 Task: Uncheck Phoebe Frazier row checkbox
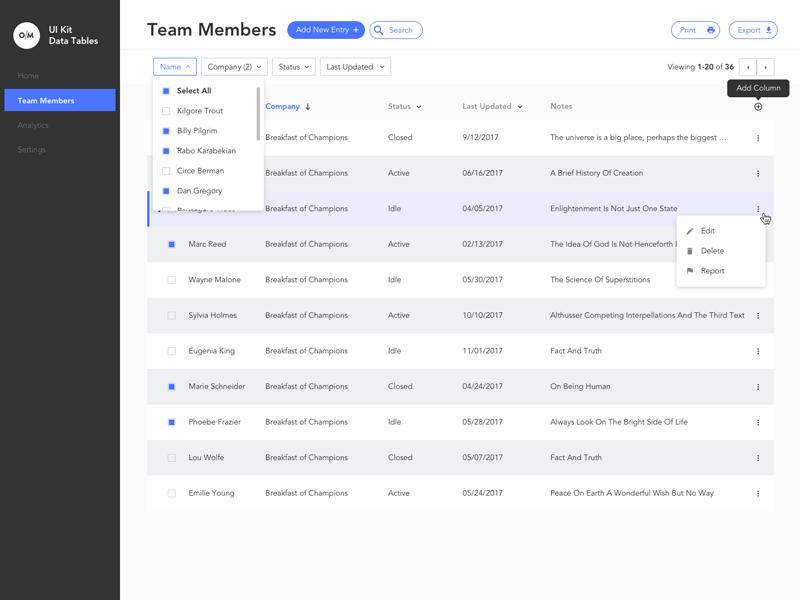(172, 422)
